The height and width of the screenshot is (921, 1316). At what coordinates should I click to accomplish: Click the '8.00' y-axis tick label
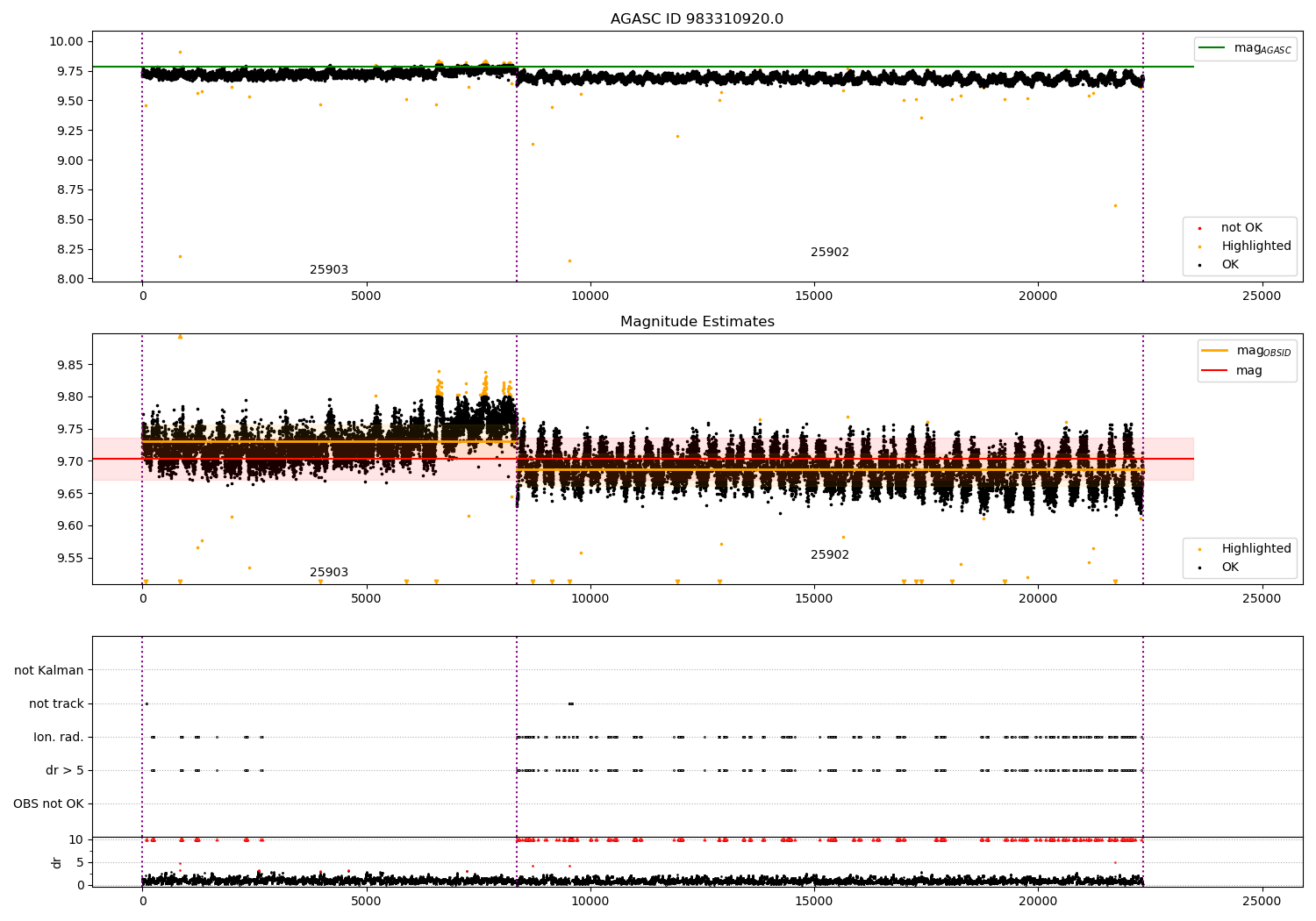pyautogui.click(x=70, y=279)
